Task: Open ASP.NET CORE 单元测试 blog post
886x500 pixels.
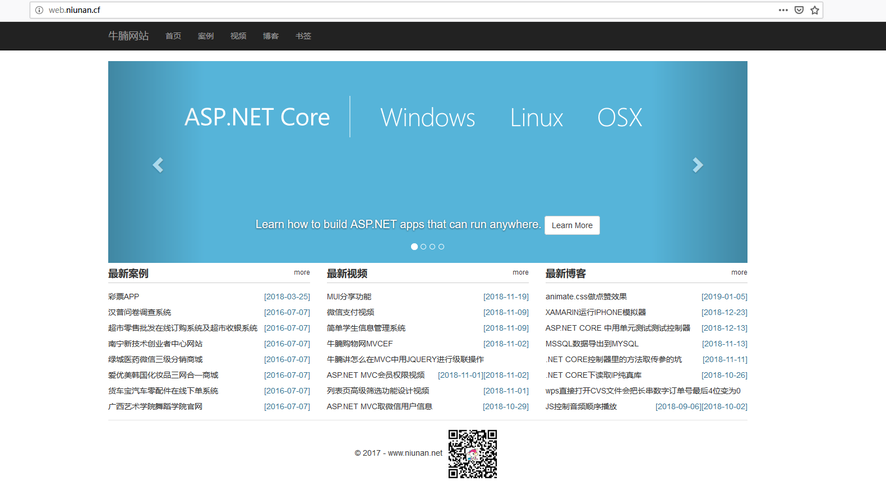Action: [618, 328]
